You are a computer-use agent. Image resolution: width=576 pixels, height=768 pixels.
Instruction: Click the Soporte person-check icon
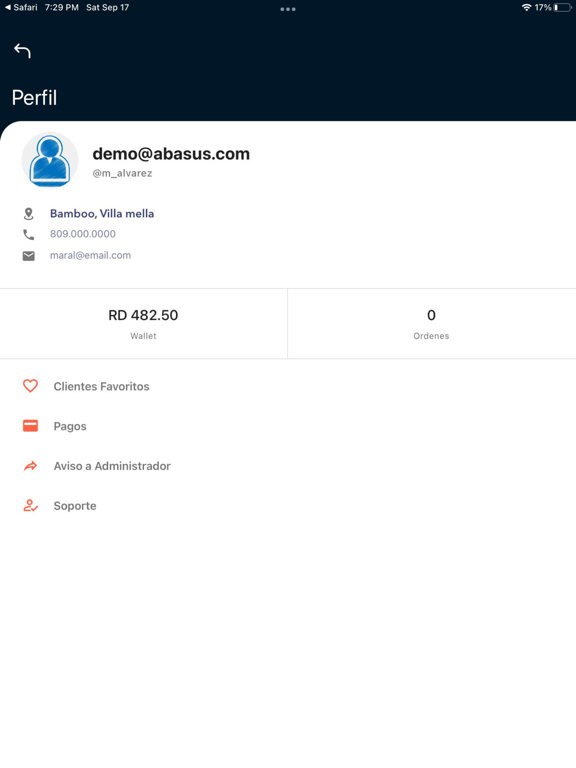point(30,505)
